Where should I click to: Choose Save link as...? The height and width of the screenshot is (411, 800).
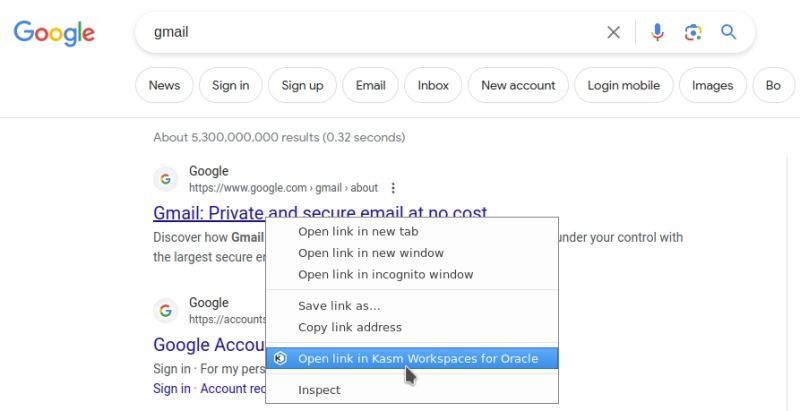tap(412, 306)
